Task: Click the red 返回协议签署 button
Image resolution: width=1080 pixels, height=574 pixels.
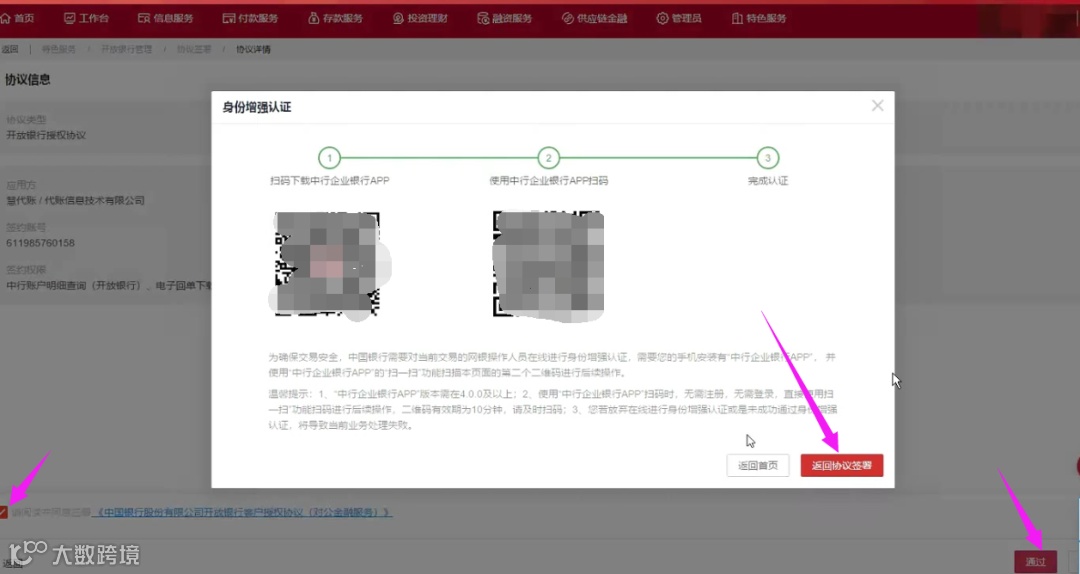Action: 842,465
